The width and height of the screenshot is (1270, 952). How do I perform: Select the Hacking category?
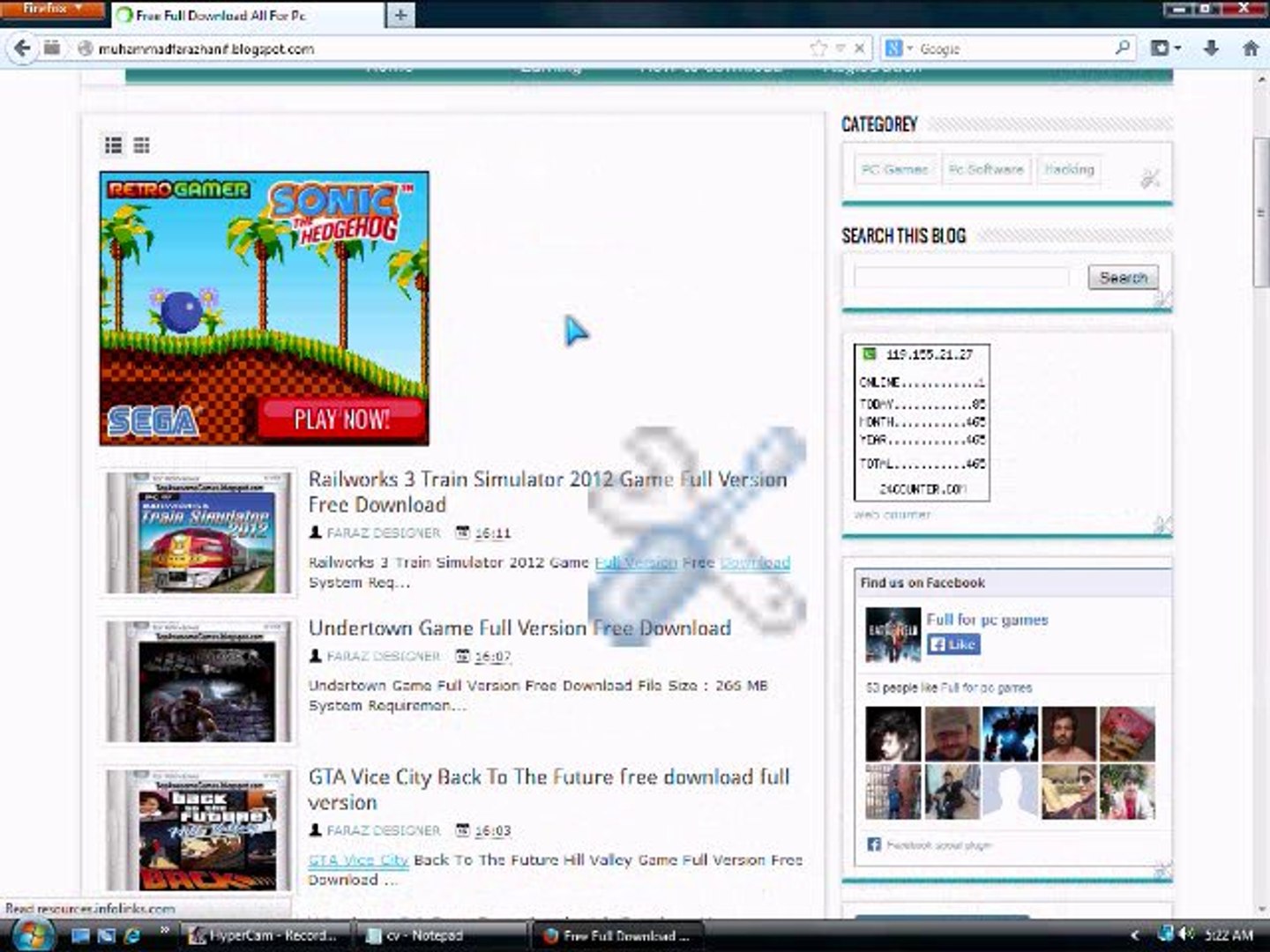point(1069,169)
